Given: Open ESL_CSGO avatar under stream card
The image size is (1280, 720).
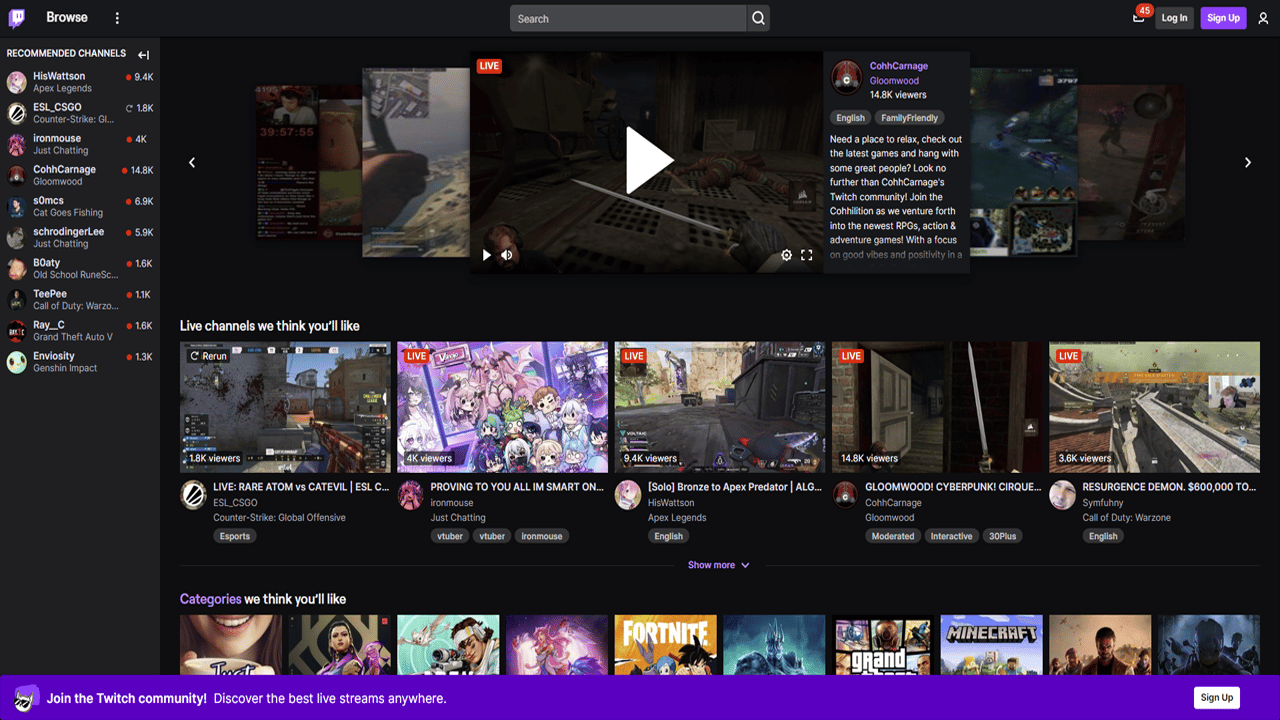Looking at the screenshot, I should pos(193,495).
